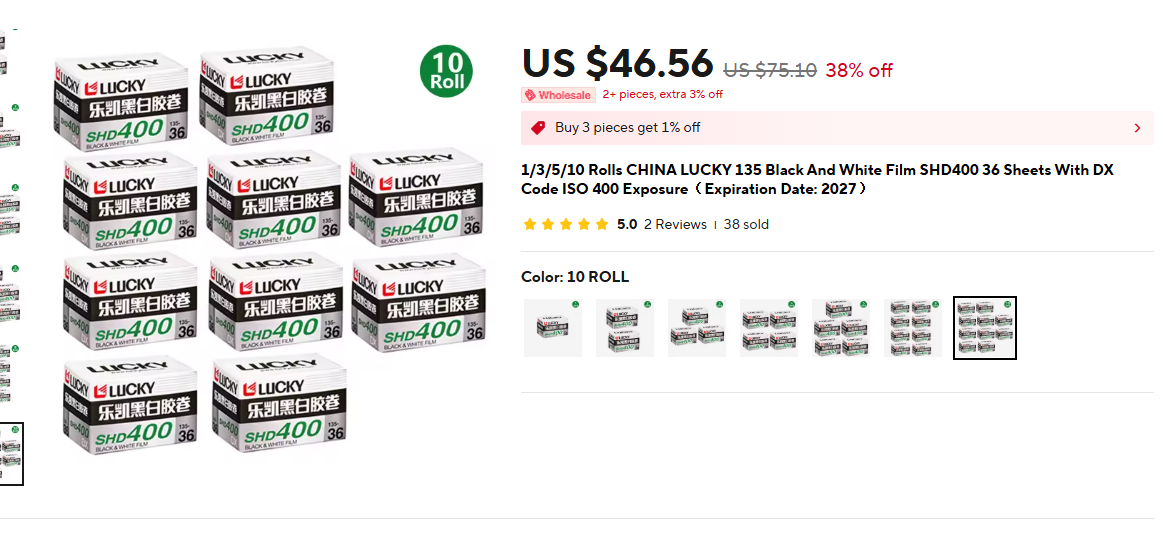This screenshot has height=558, width=1164.
Task: Select the four-roll color option
Action: [x=769, y=328]
